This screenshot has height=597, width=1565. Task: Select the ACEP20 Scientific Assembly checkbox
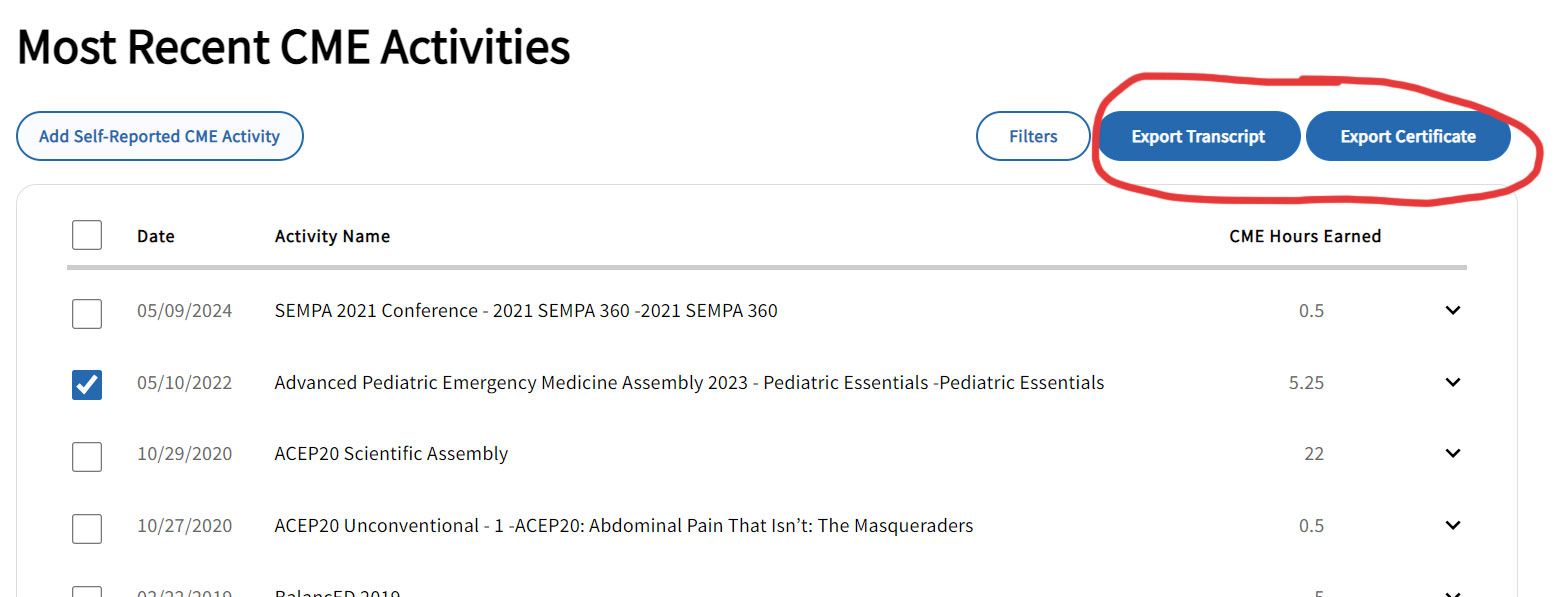[x=87, y=456]
